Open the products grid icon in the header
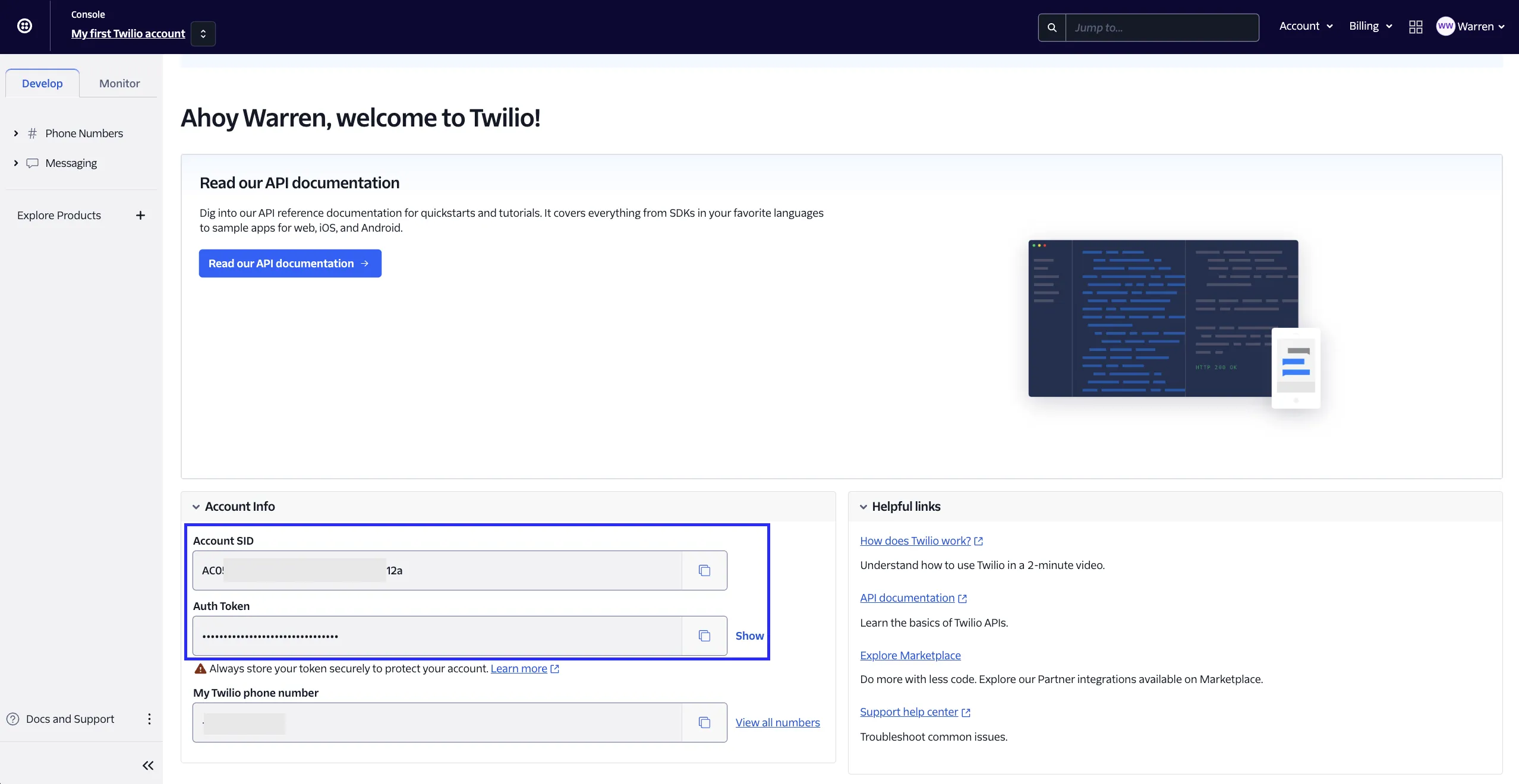1519x784 pixels. pos(1416,27)
